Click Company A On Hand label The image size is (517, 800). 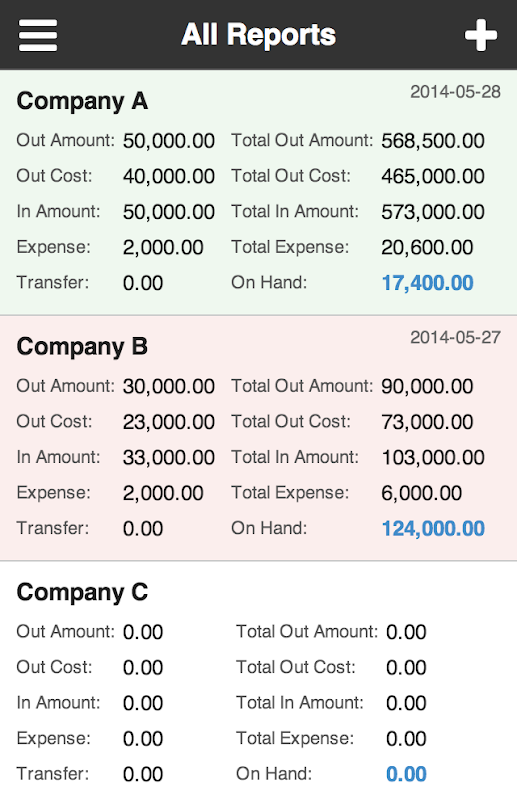(269, 282)
